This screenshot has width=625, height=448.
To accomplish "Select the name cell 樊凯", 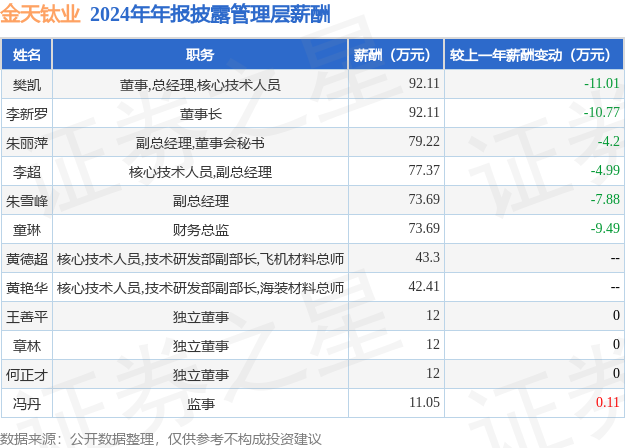I will click(27, 84).
